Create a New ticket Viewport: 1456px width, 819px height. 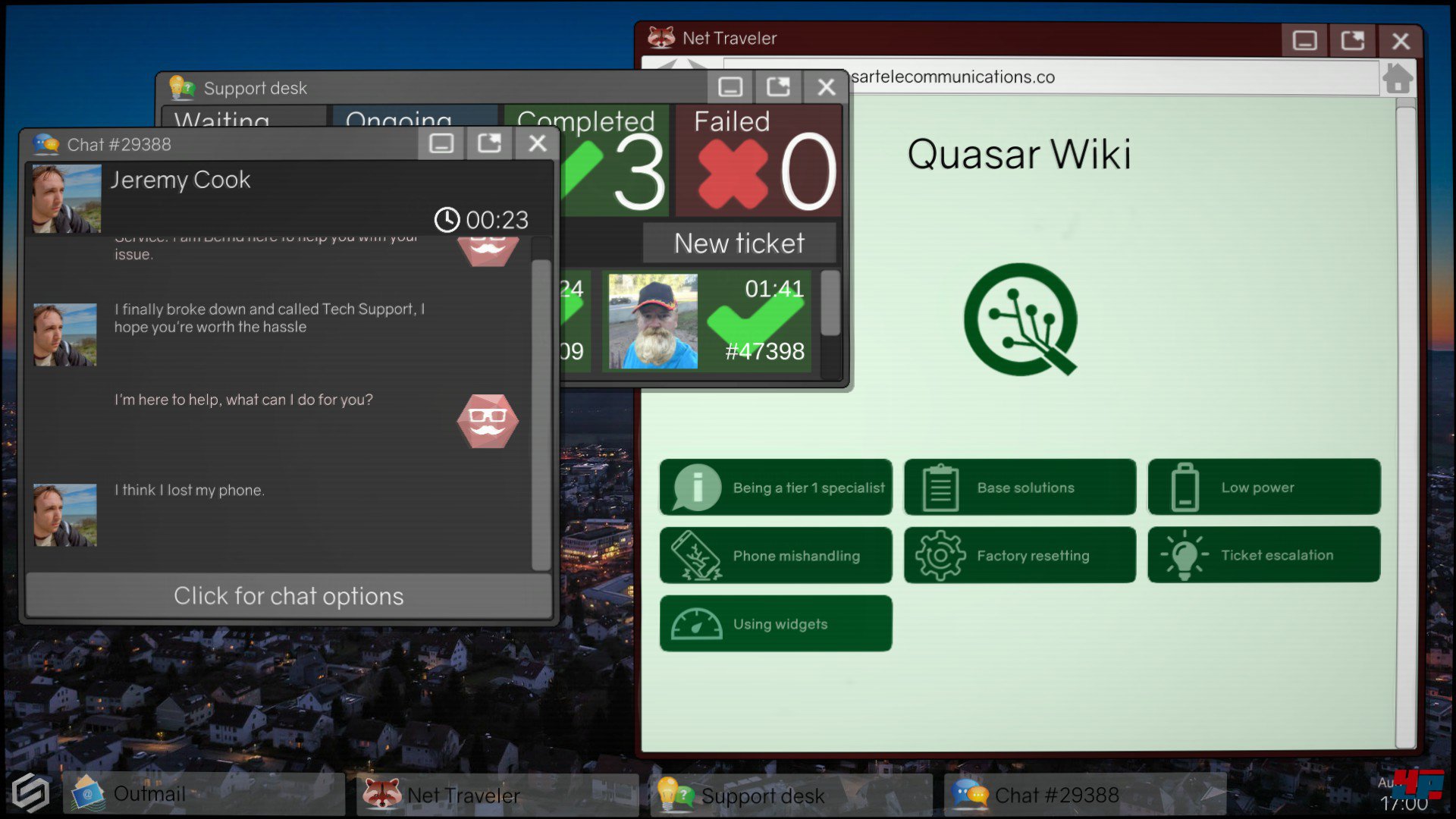[739, 243]
